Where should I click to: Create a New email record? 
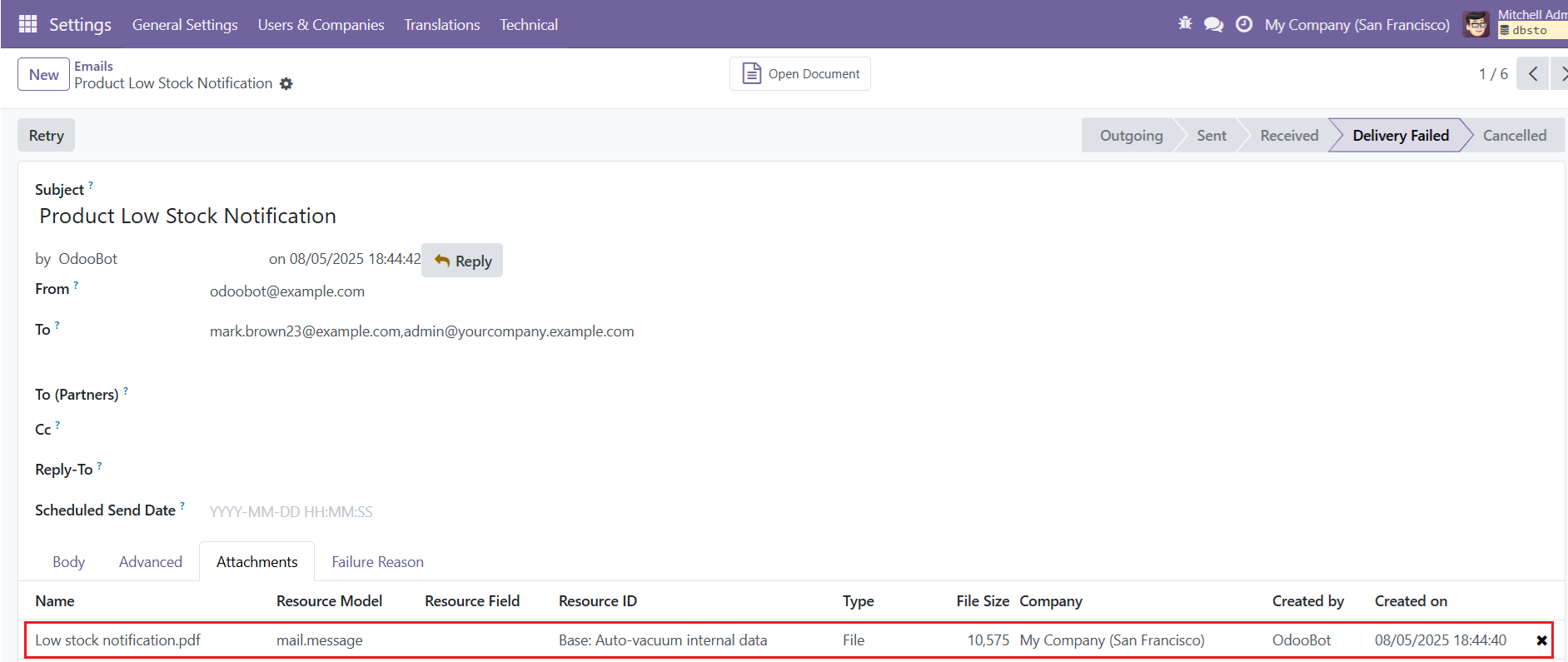43,75
